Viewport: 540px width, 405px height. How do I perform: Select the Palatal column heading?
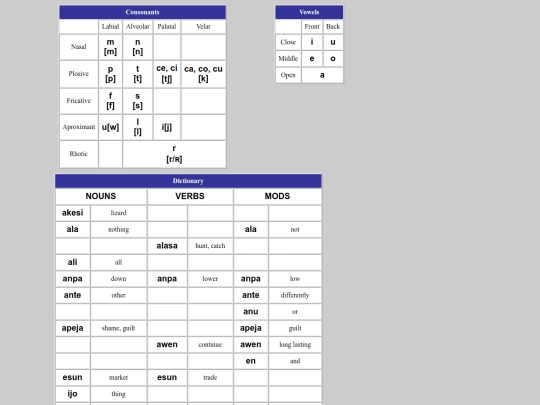(x=167, y=27)
